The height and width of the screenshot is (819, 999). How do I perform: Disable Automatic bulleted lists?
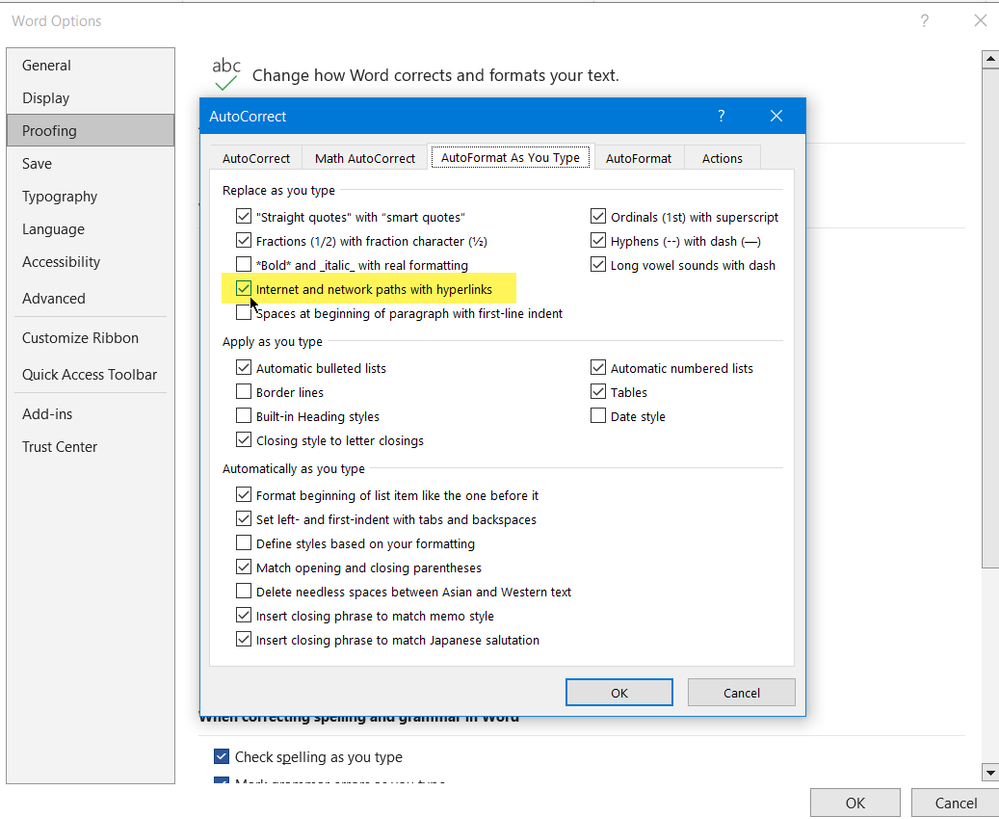coord(243,368)
